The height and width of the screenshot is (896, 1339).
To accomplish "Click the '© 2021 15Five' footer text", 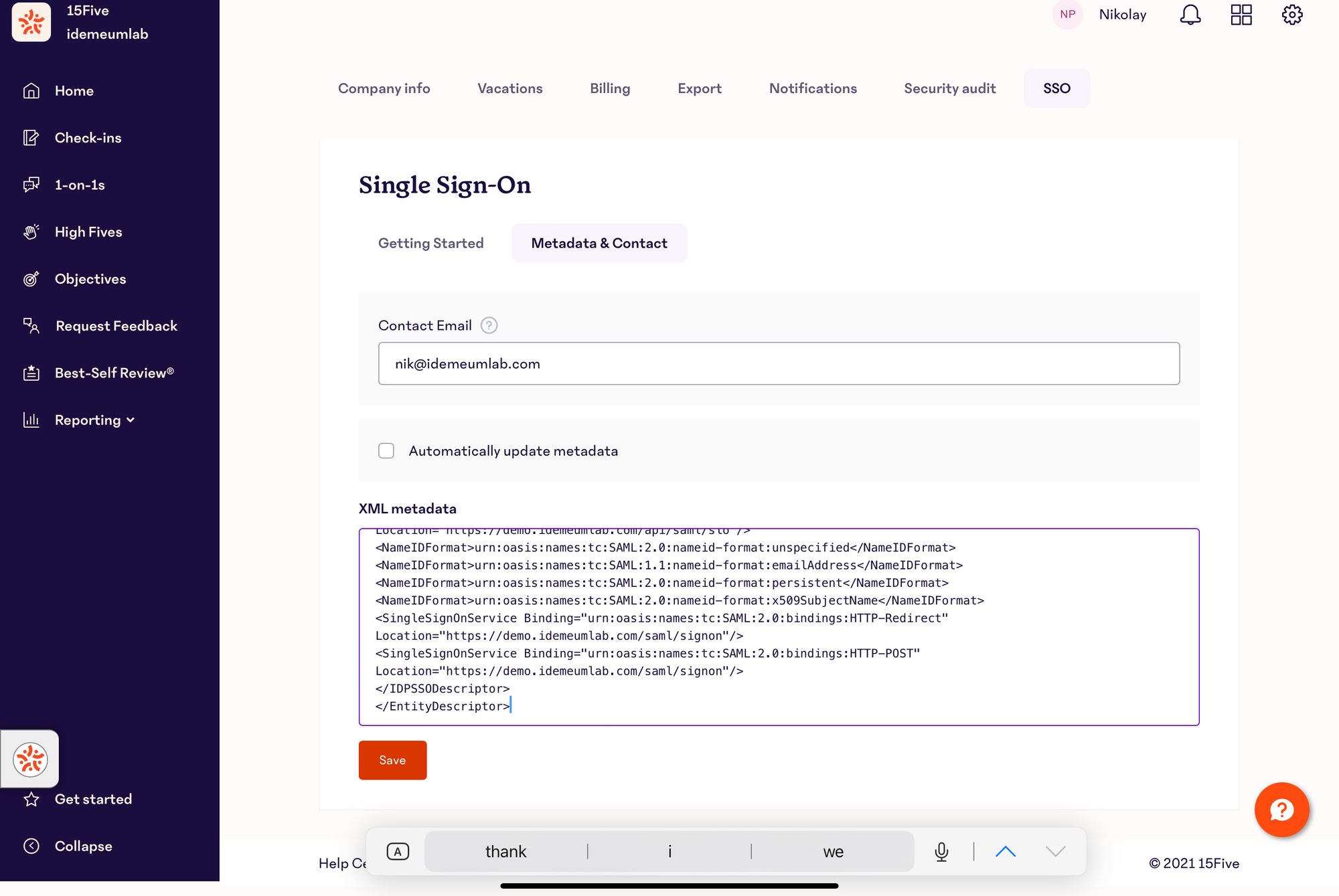I will click(x=1194, y=863).
